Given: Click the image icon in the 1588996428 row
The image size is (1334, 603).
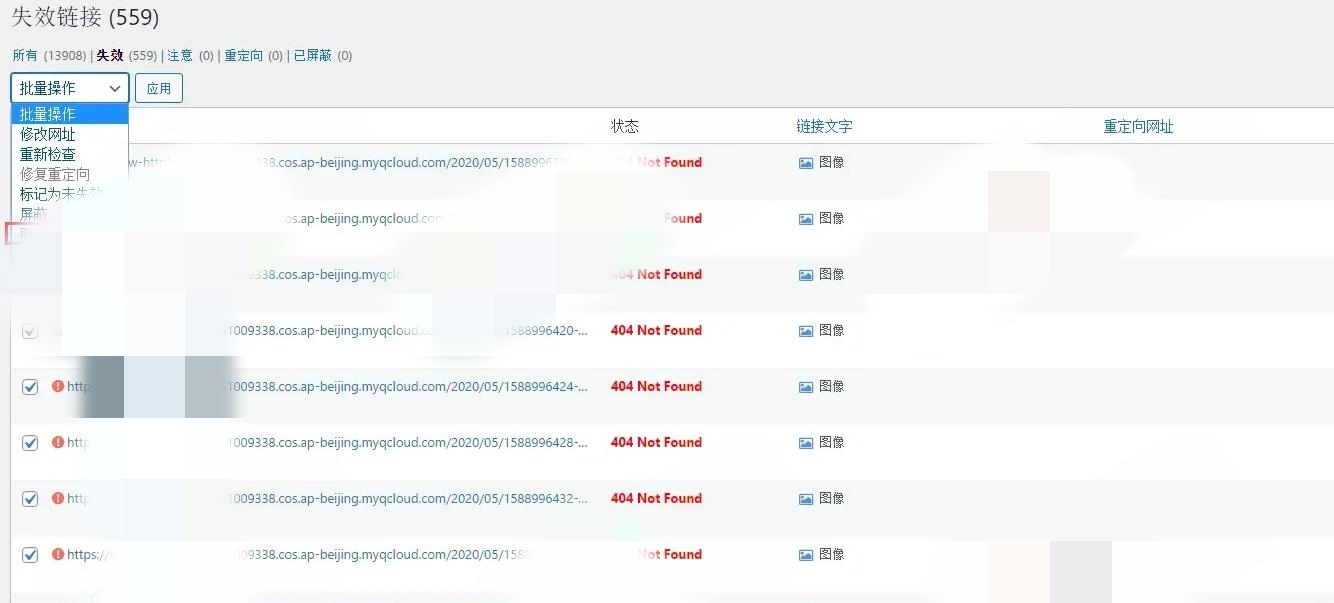Looking at the screenshot, I should [x=806, y=443].
